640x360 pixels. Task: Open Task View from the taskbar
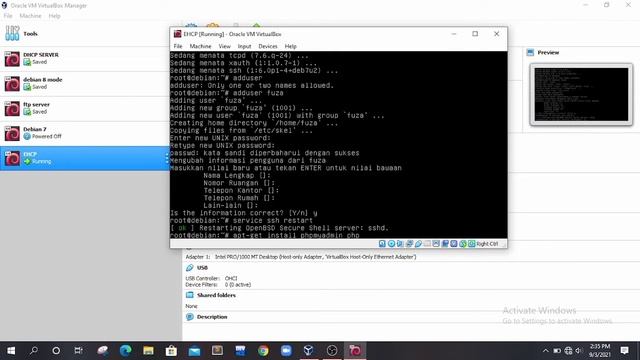coord(78,351)
